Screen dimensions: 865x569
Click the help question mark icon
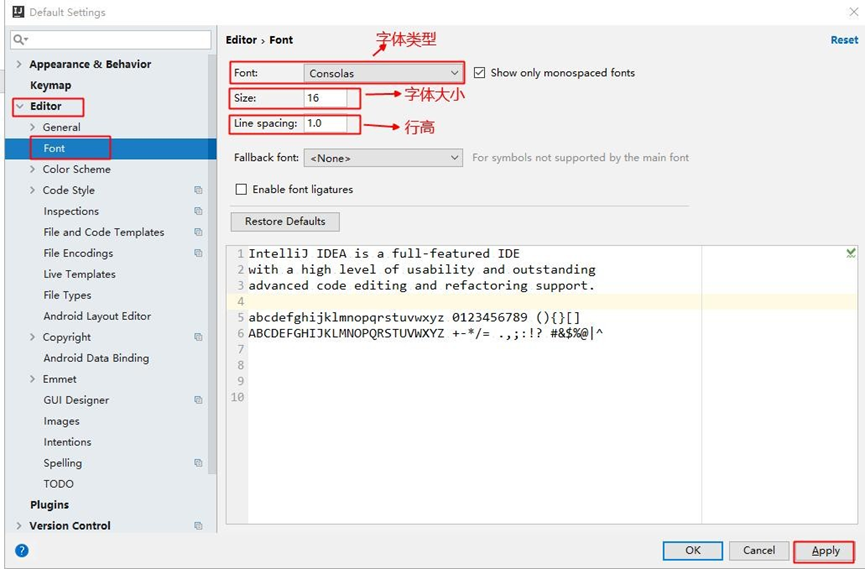coord(22,550)
